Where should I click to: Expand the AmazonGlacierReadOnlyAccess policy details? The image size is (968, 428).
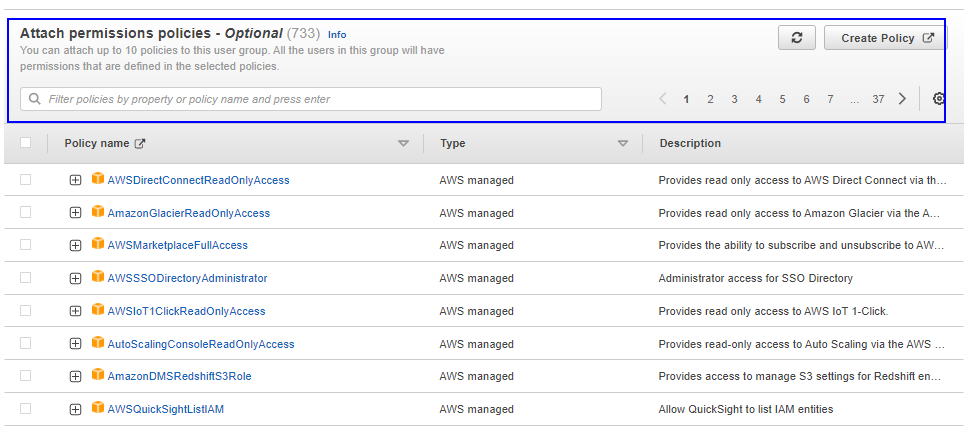75,213
